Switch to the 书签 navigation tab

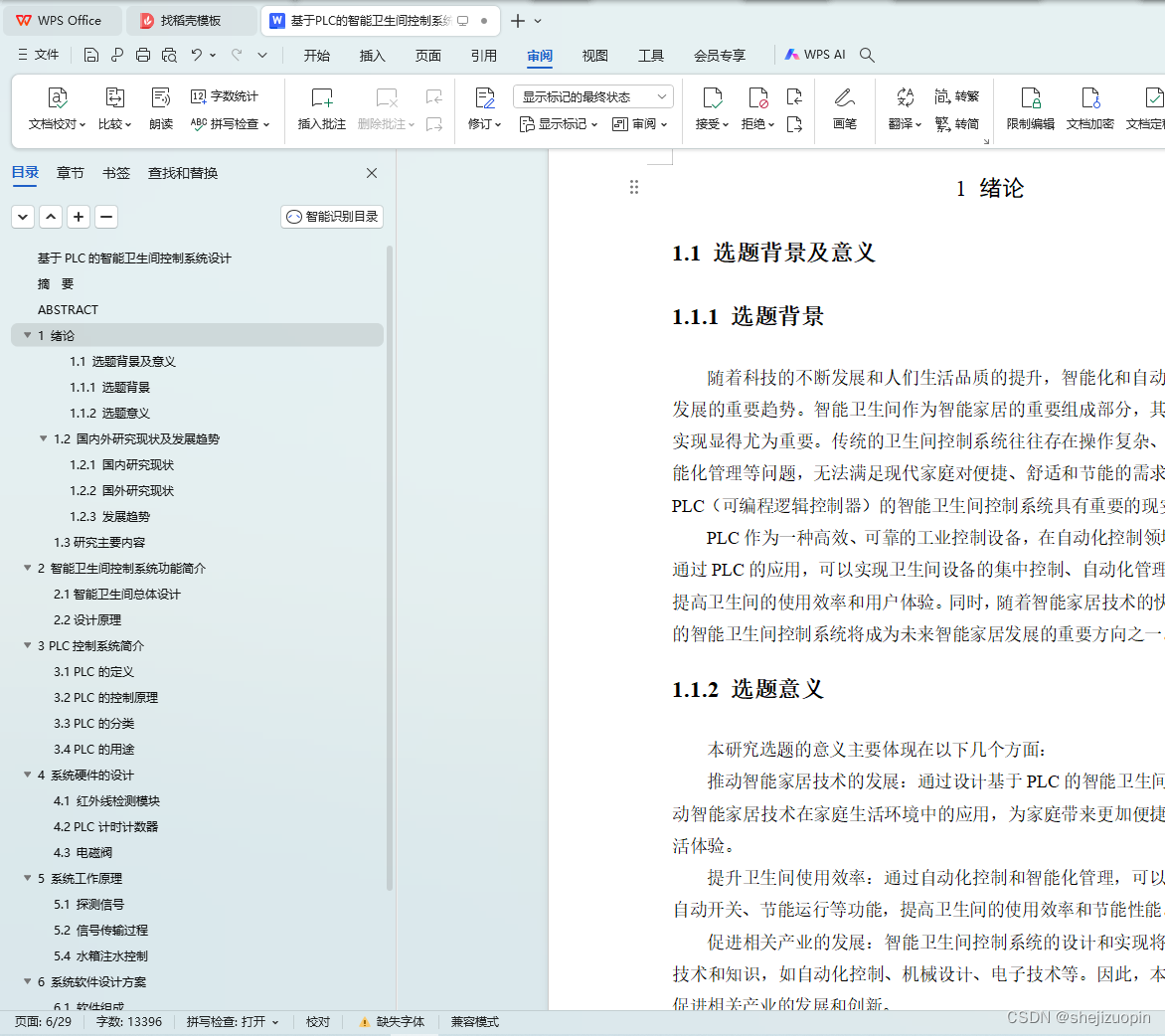click(116, 173)
